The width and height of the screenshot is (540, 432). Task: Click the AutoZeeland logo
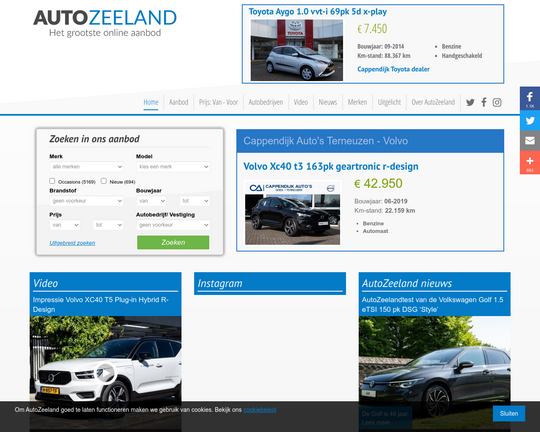[x=105, y=23]
